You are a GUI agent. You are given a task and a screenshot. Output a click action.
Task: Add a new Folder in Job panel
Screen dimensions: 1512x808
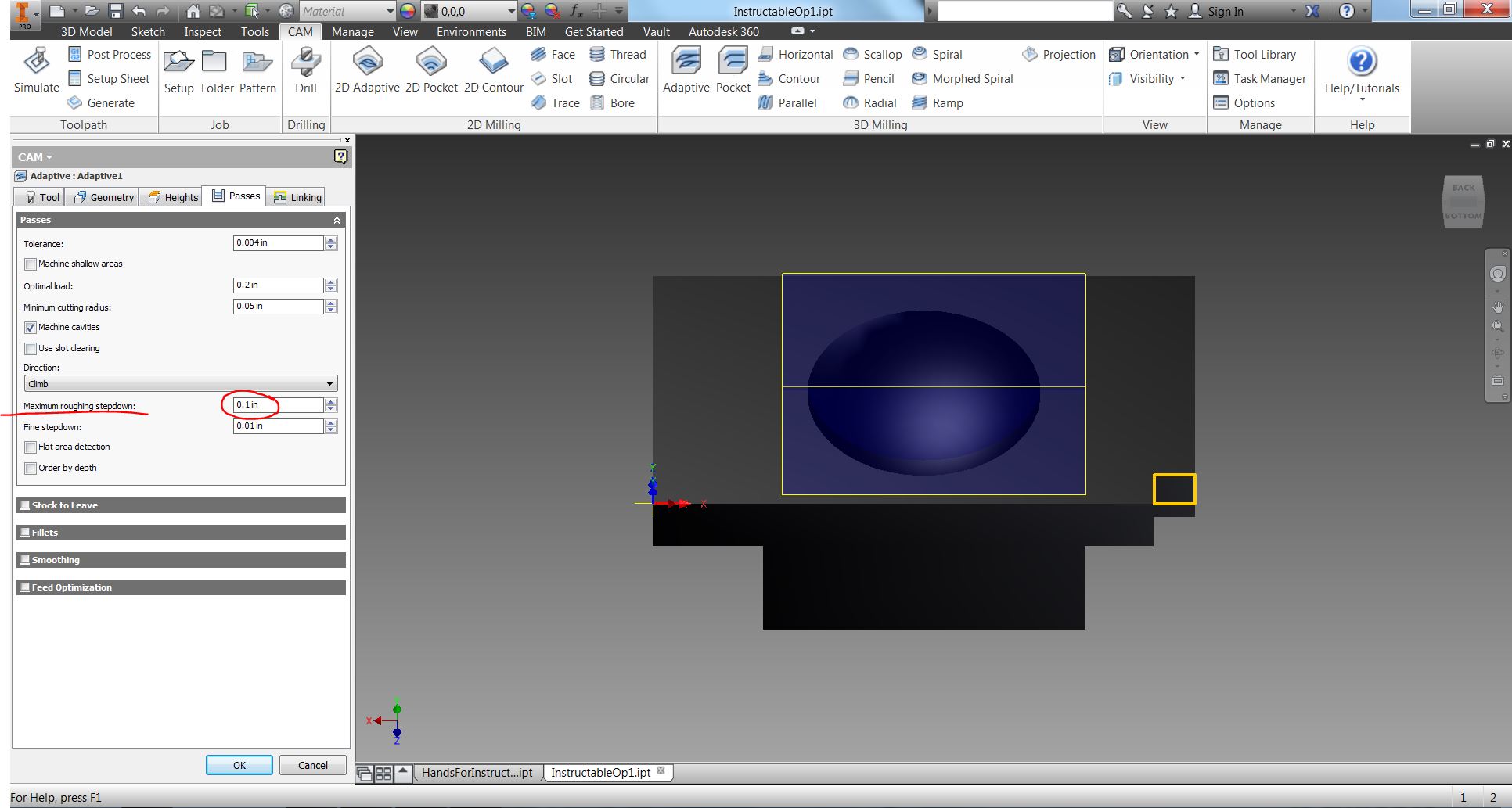tap(217, 70)
